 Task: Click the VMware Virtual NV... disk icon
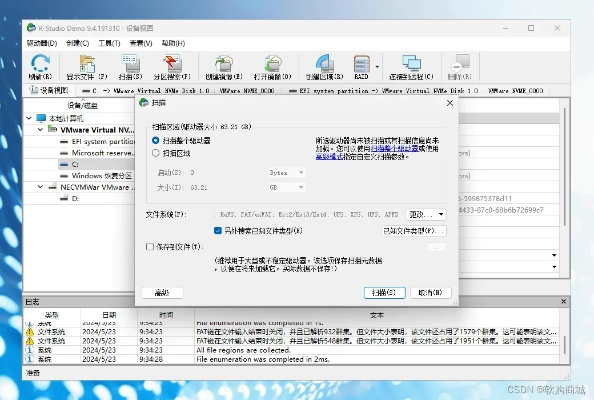52,129
